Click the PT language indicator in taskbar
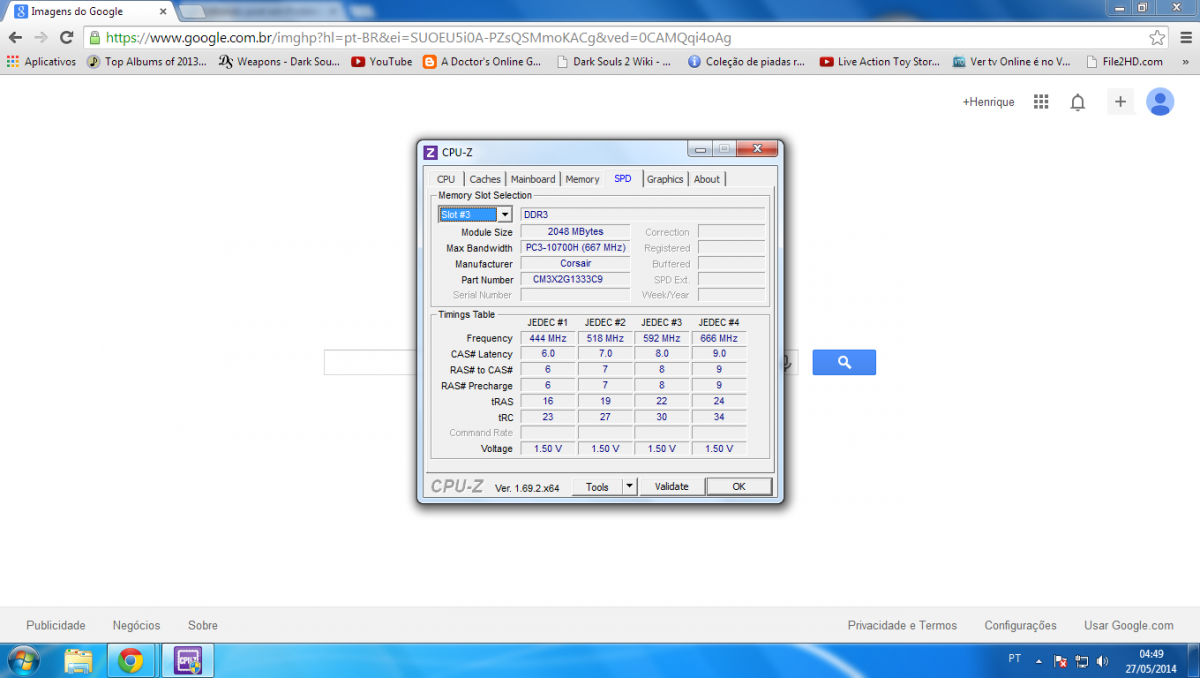This screenshot has width=1200, height=678. click(1015, 660)
